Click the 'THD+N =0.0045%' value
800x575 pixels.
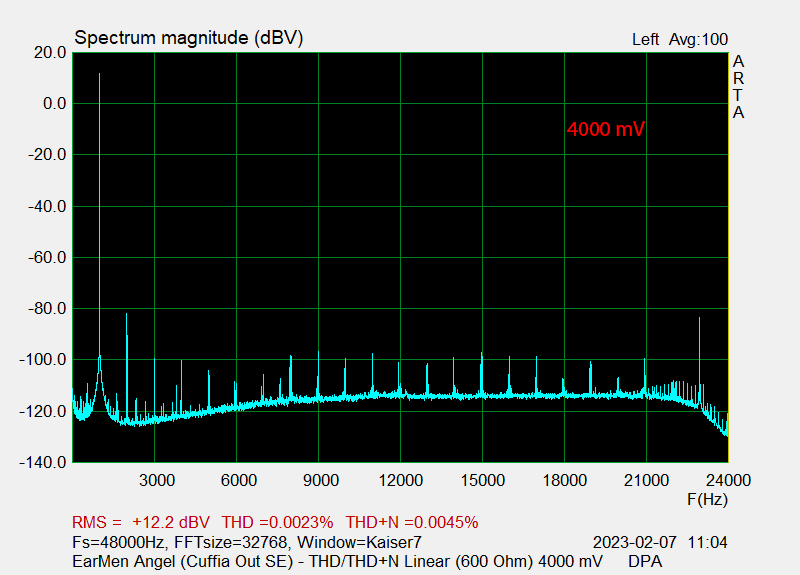pyautogui.click(x=412, y=522)
